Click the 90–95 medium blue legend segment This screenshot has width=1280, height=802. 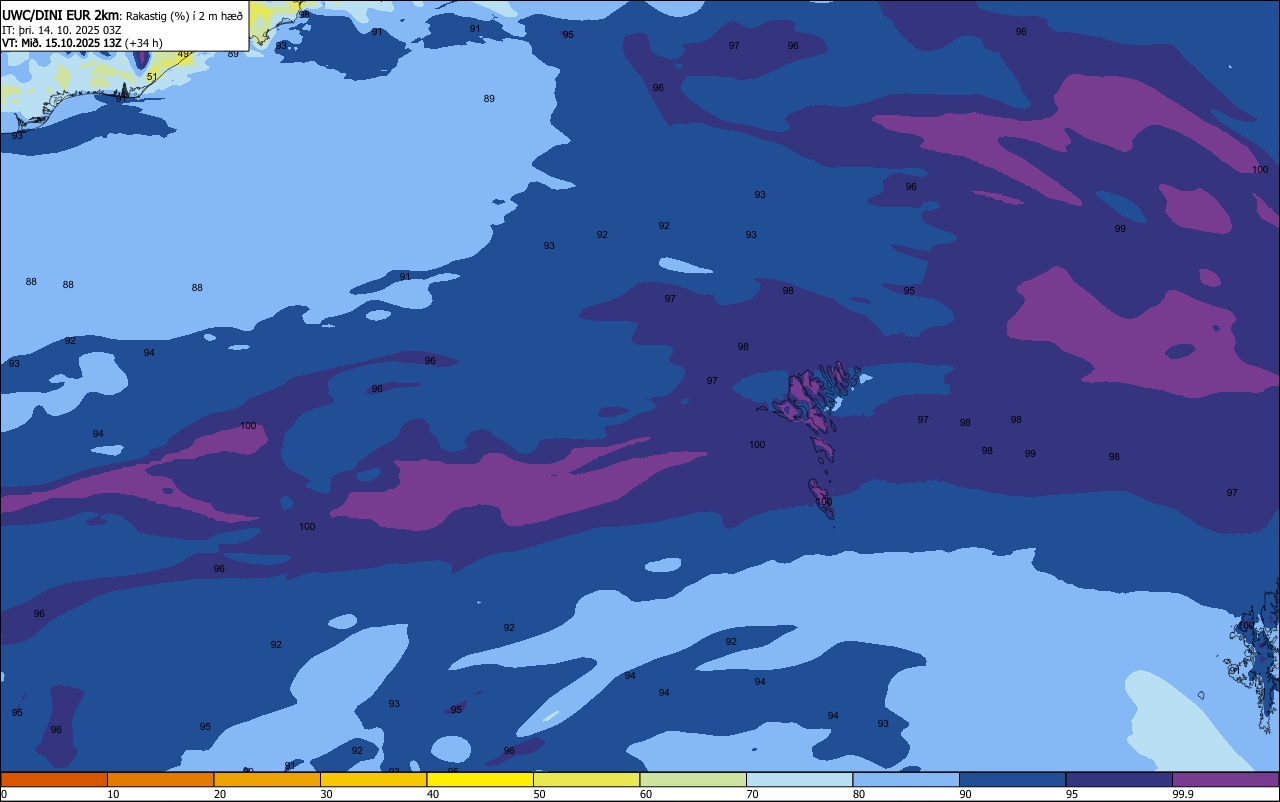1012,779
